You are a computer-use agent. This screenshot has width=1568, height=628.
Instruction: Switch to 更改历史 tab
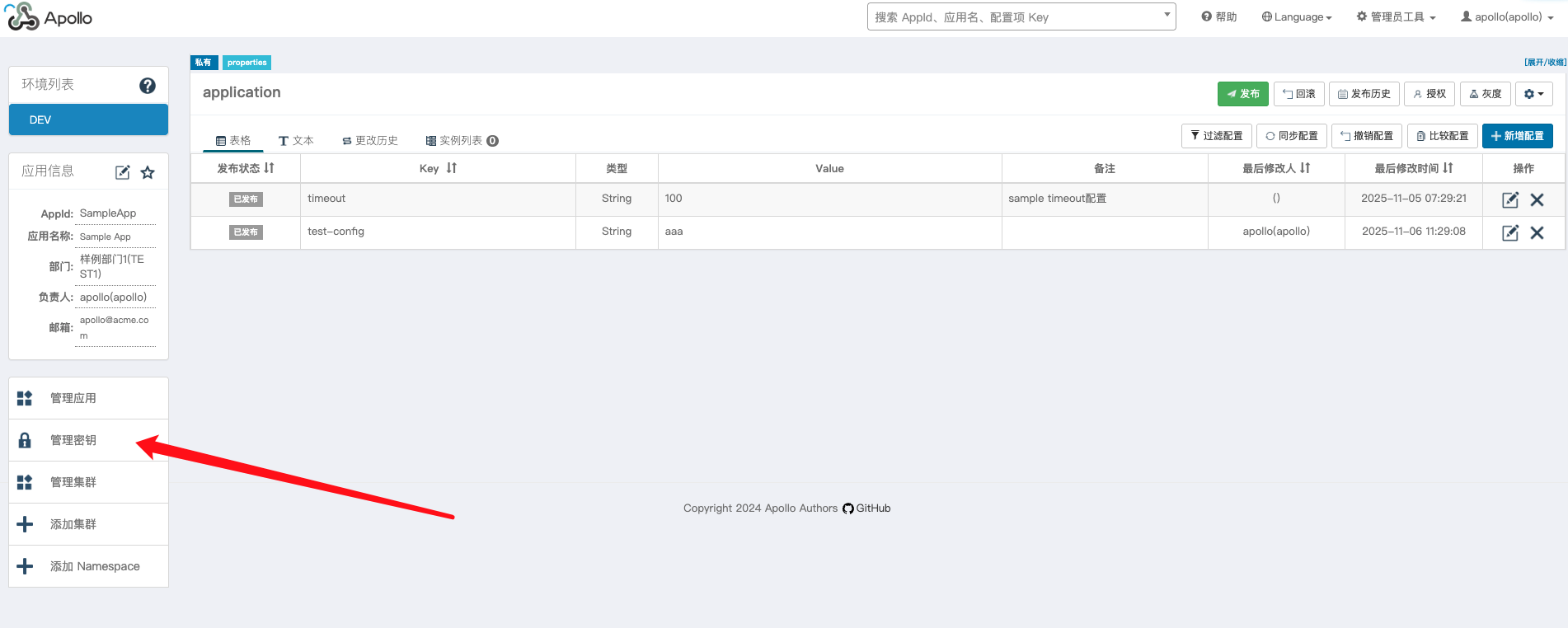coord(370,141)
